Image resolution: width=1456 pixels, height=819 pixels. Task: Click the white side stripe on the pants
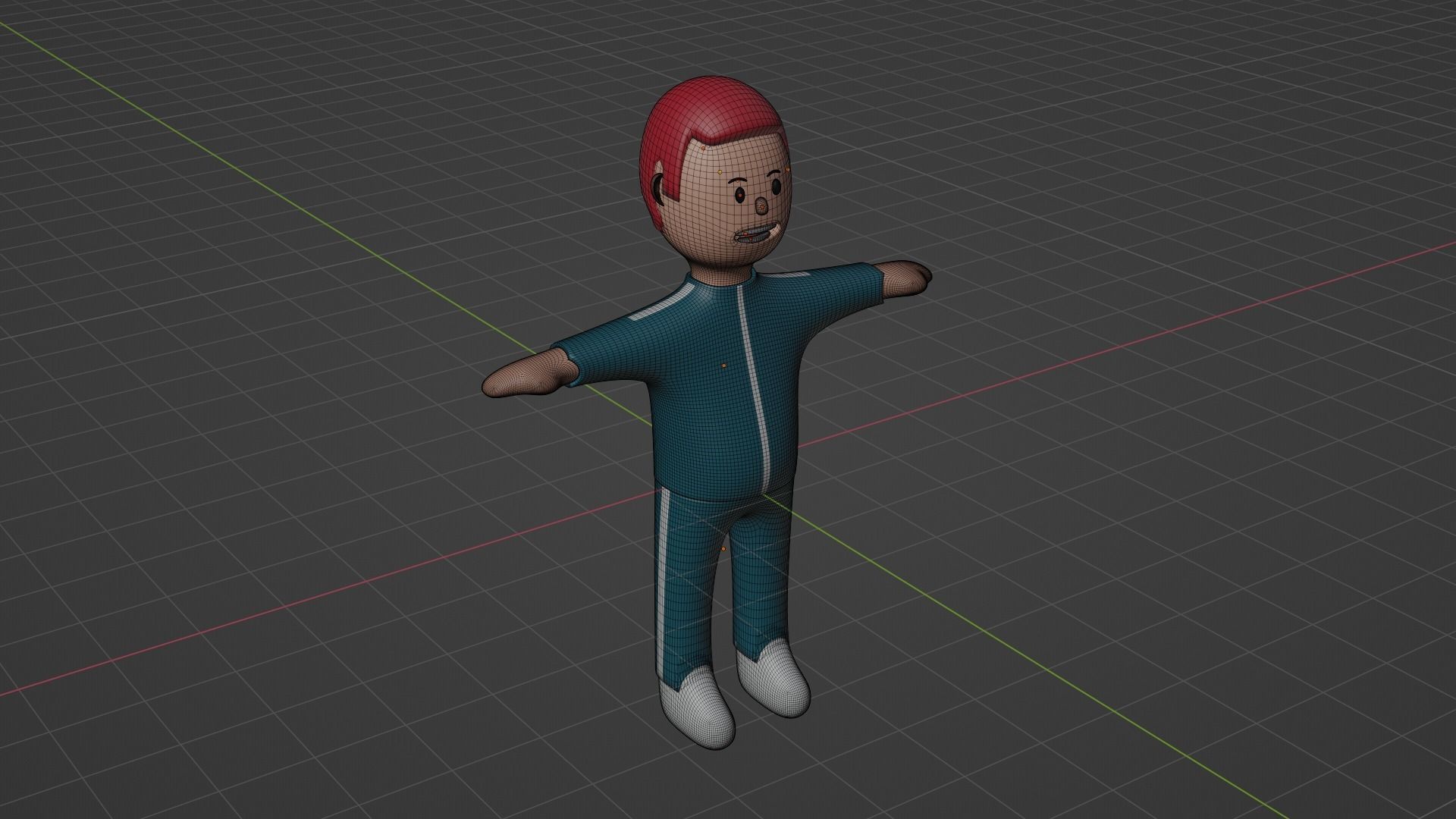pos(665,585)
